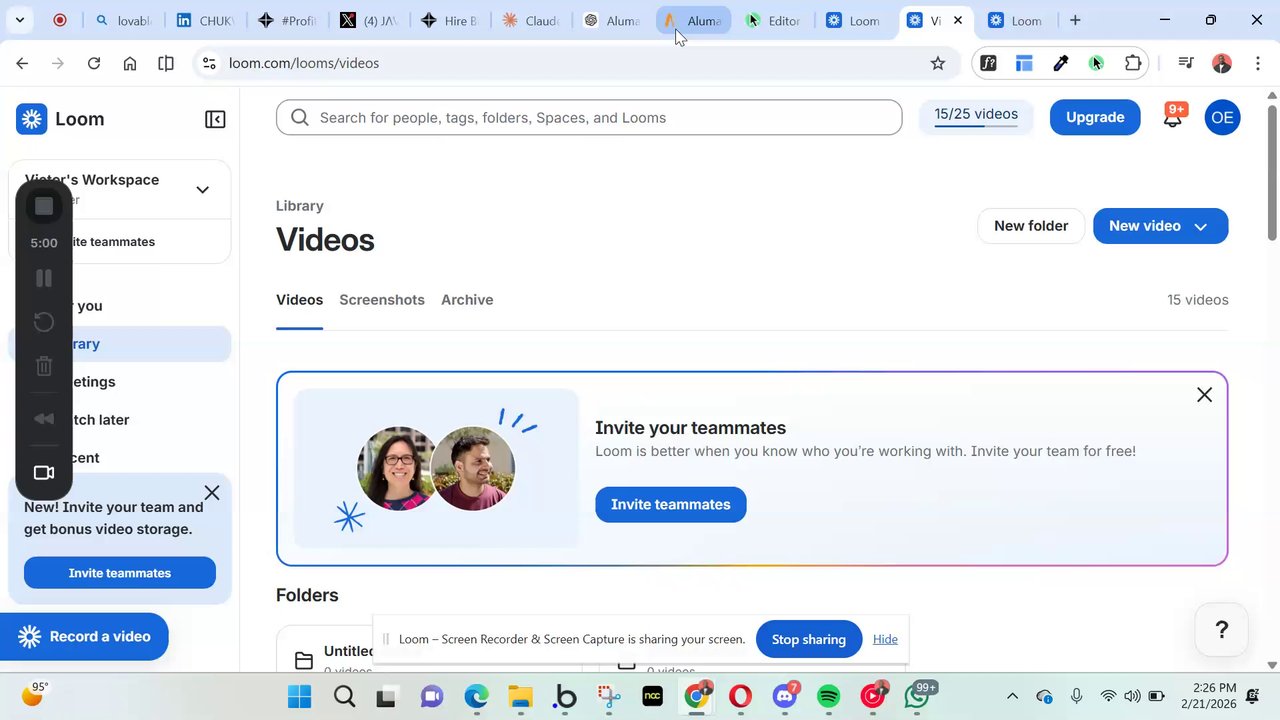
Task: Restart the Loom recording
Action: click(x=44, y=322)
